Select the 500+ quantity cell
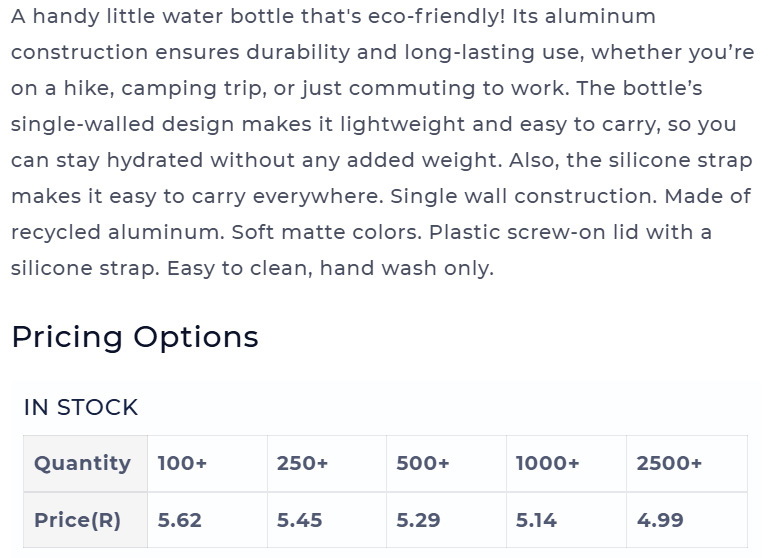The width and height of the screenshot is (769, 558). coord(446,463)
